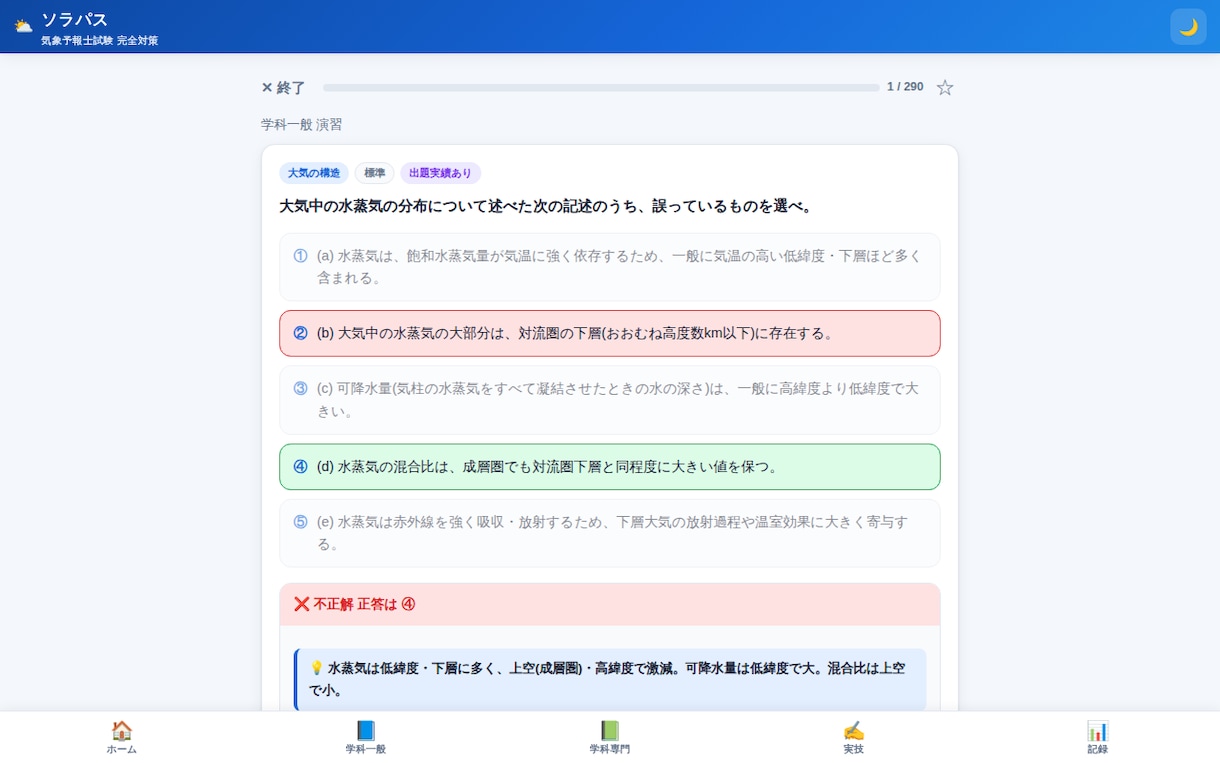Open the 学科専門 tab in bottom navigation
Viewport: 1220px width, 763px height.
coord(610,737)
